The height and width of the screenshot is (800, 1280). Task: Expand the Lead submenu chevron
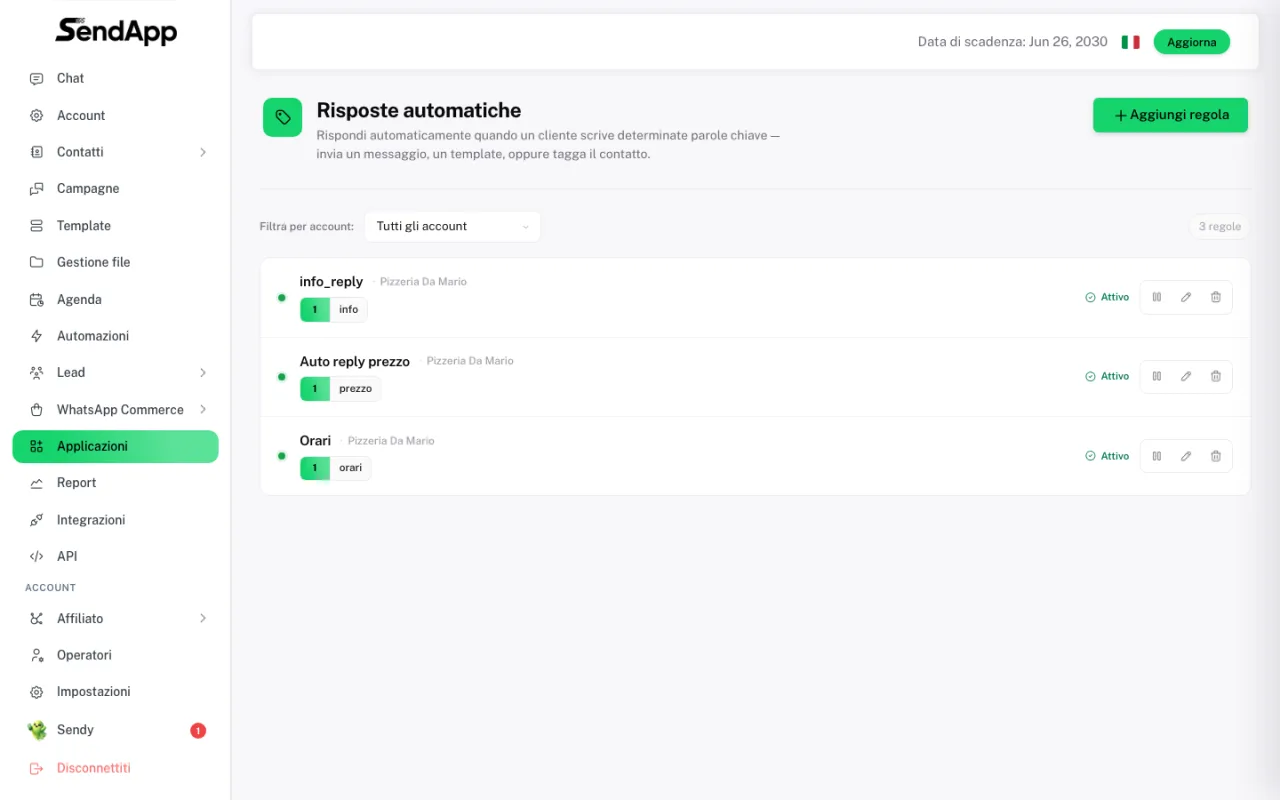pyautogui.click(x=203, y=372)
